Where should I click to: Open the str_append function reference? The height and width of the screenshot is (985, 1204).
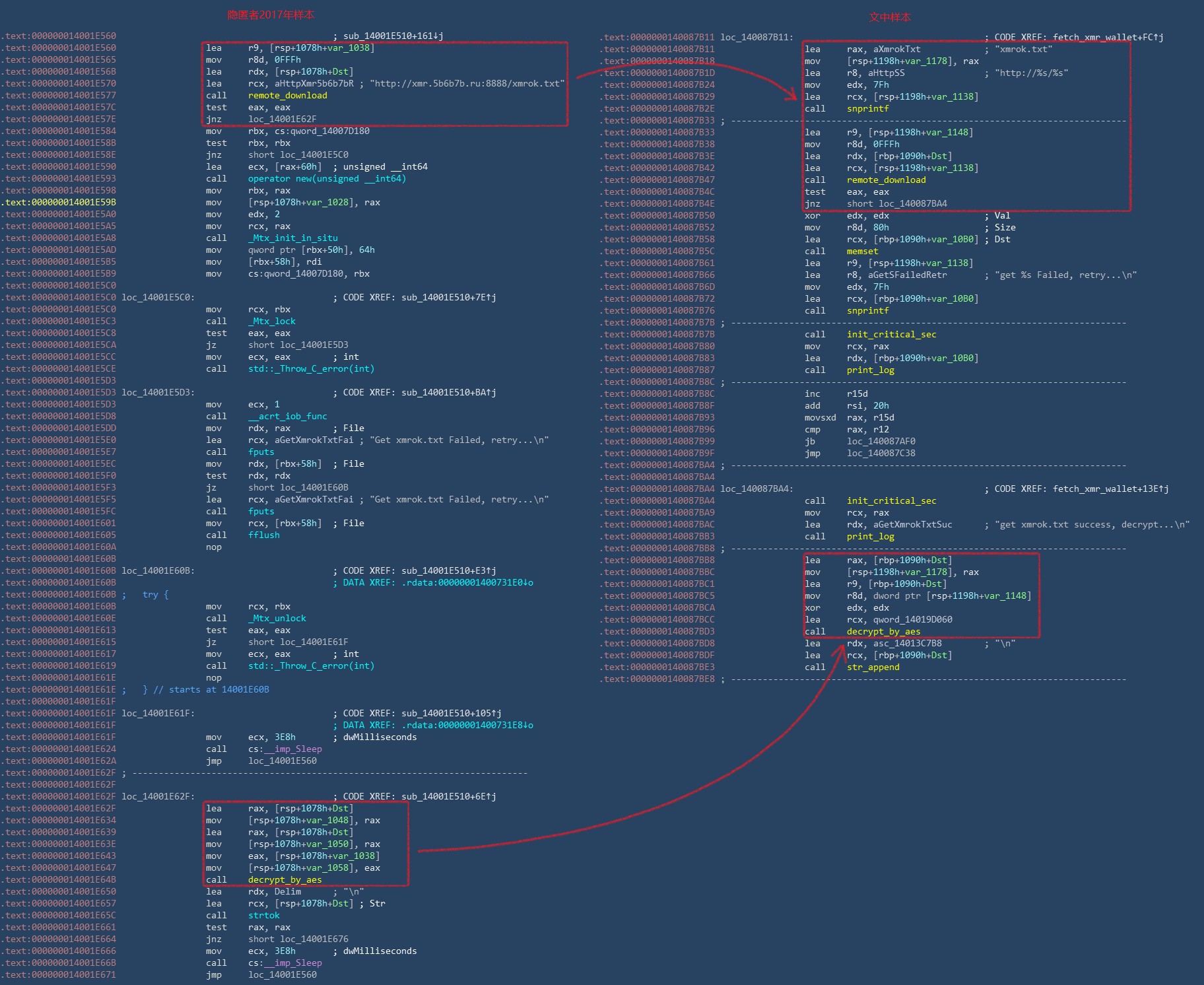click(x=873, y=667)
